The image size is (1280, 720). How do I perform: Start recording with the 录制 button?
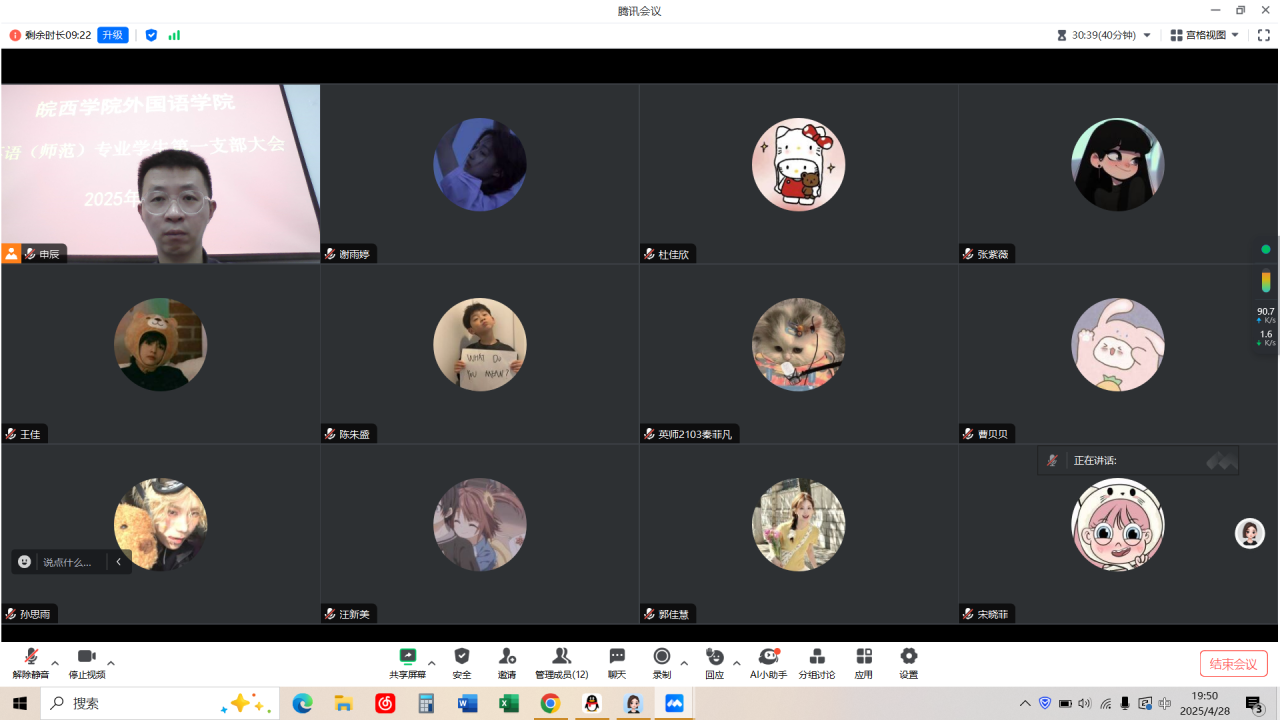661,663
